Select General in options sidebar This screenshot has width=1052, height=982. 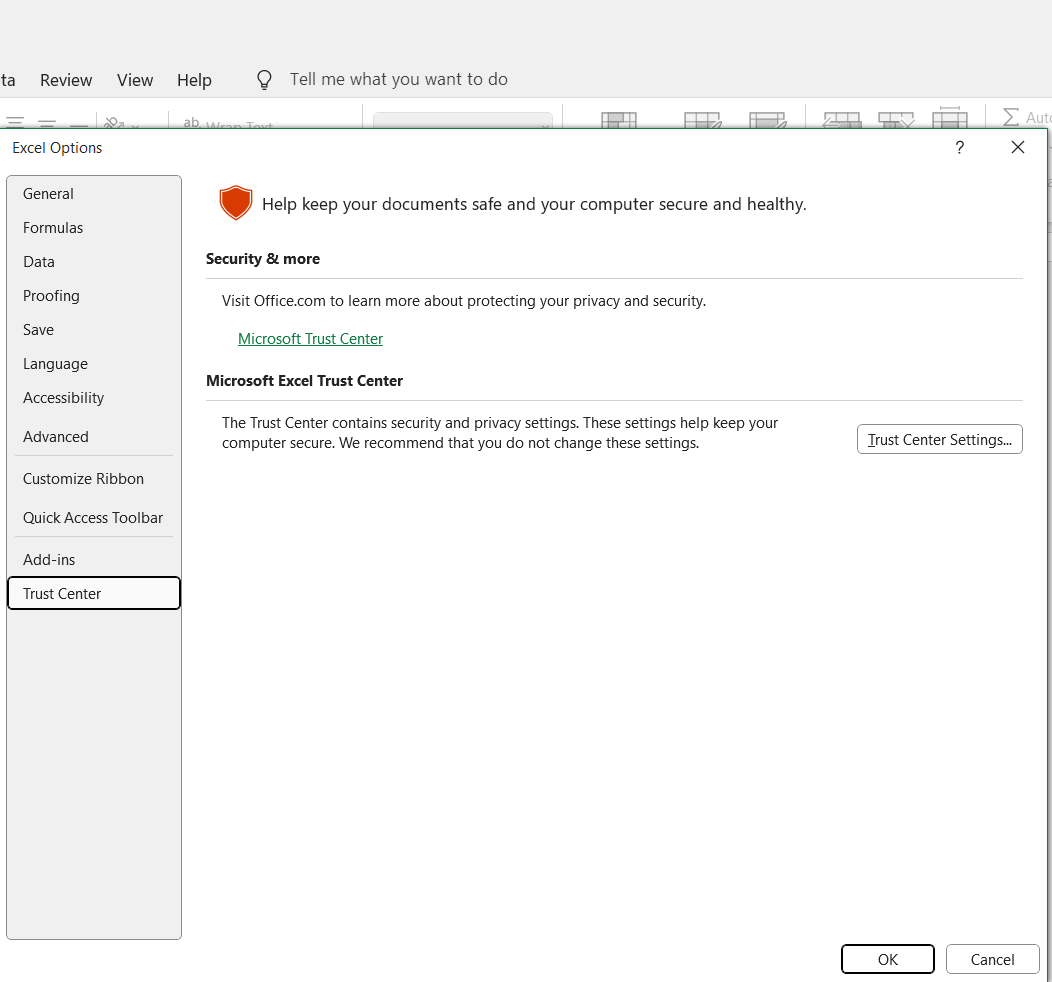pyautogui.click(x=94, y=194)
